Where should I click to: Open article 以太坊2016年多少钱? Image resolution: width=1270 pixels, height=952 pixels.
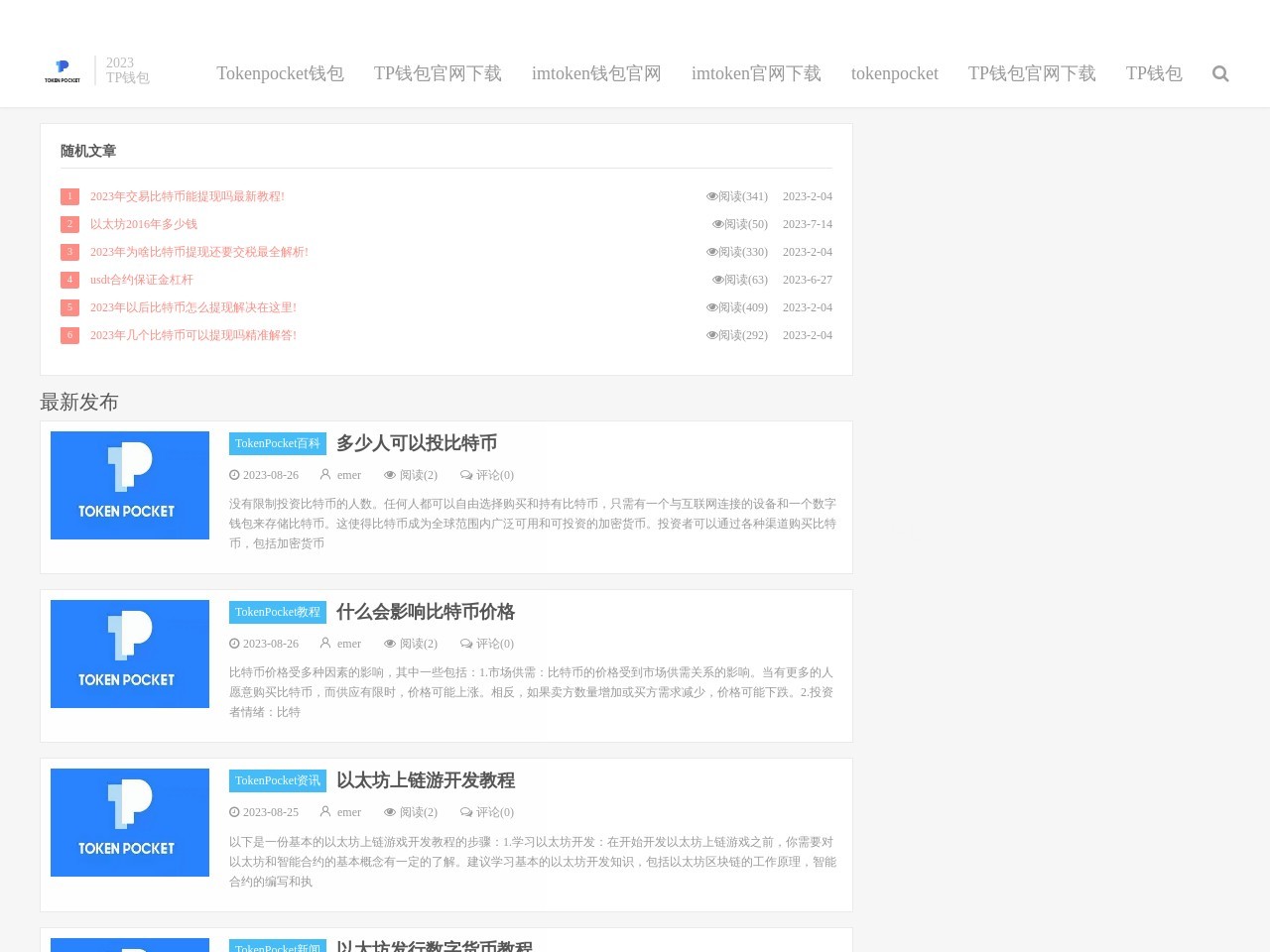(x=144, y=224)
